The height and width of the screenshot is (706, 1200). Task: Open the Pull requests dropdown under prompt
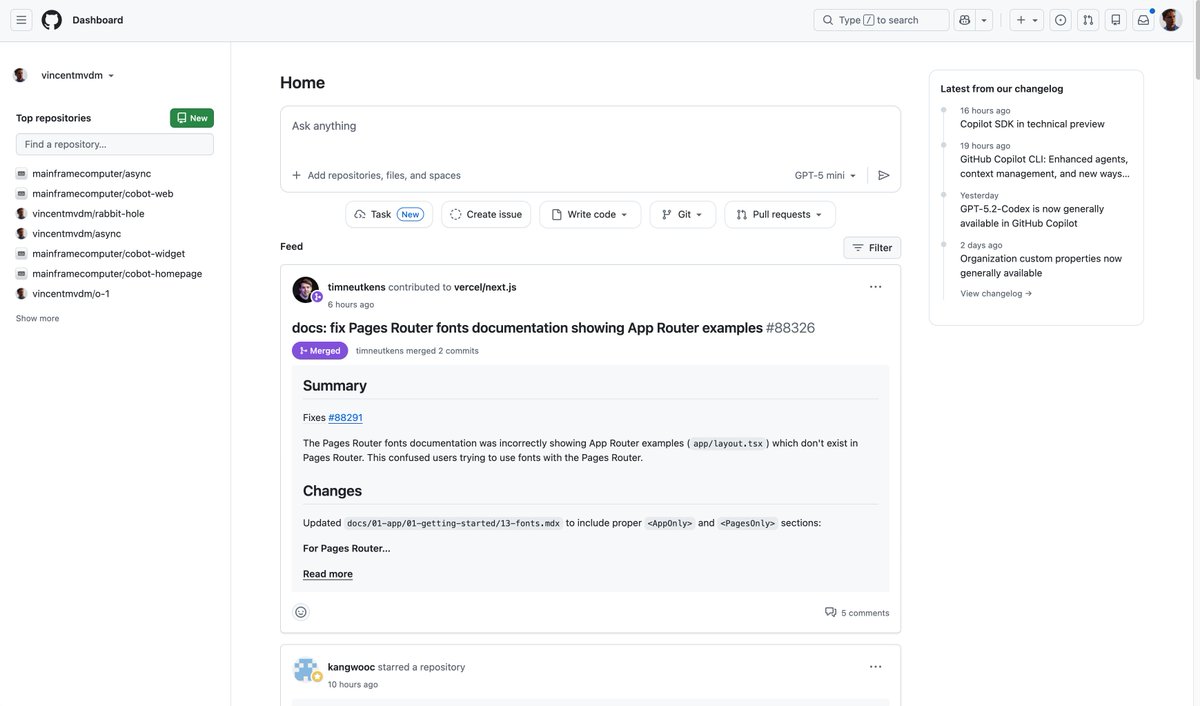click(x=780, y=214)
